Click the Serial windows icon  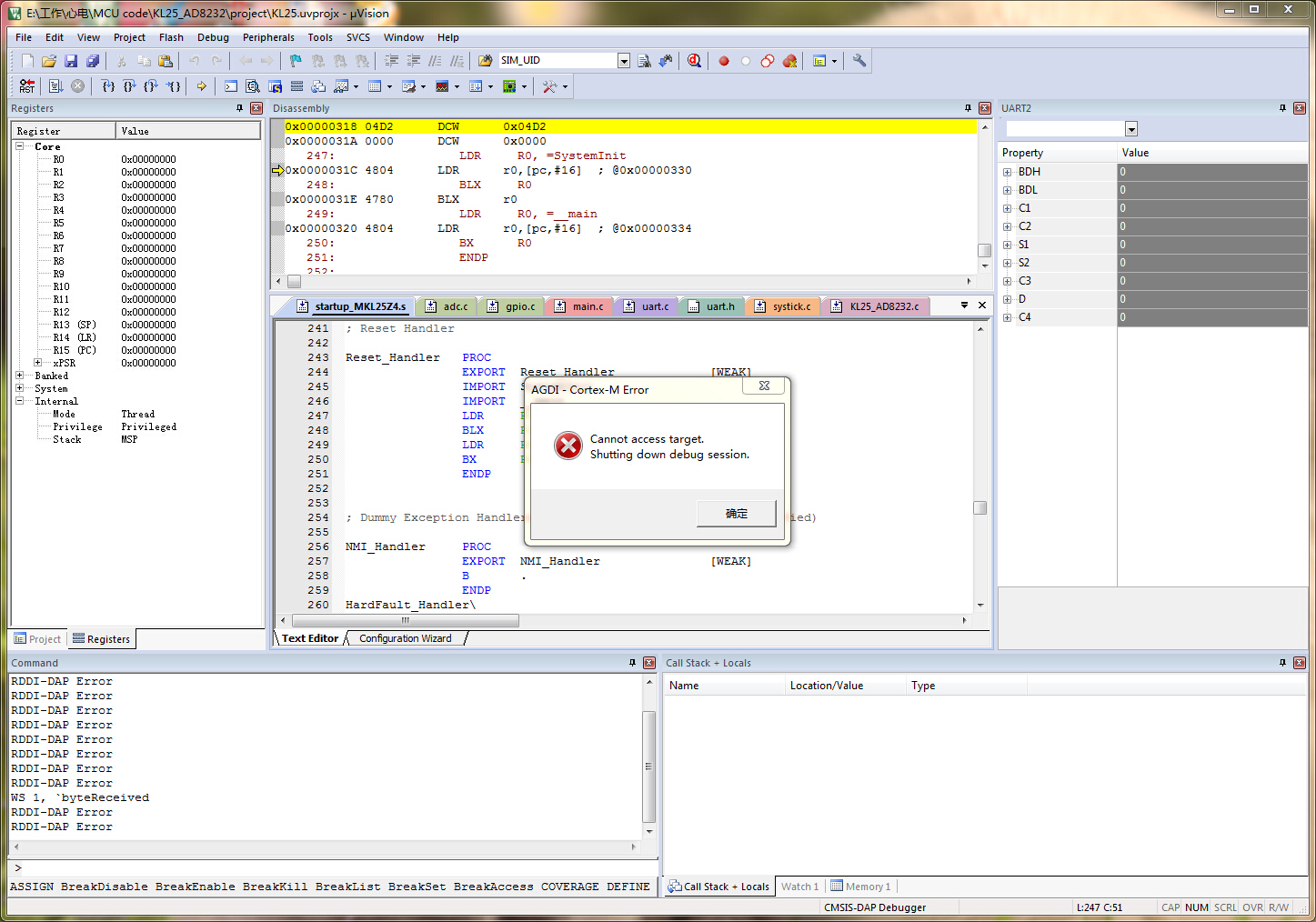pyautogui.click(x=409, y=86)
